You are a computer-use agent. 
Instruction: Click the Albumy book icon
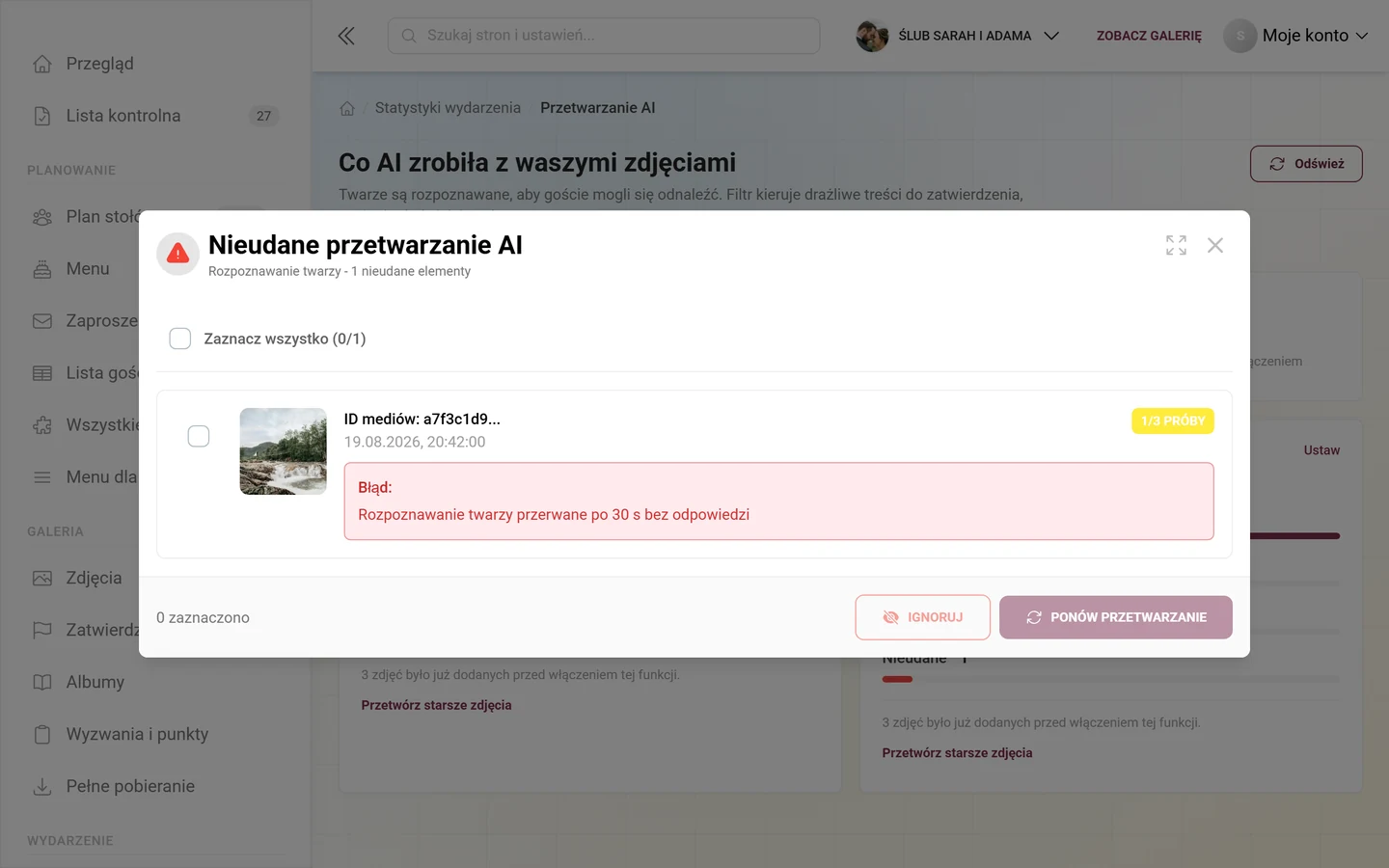42,682
